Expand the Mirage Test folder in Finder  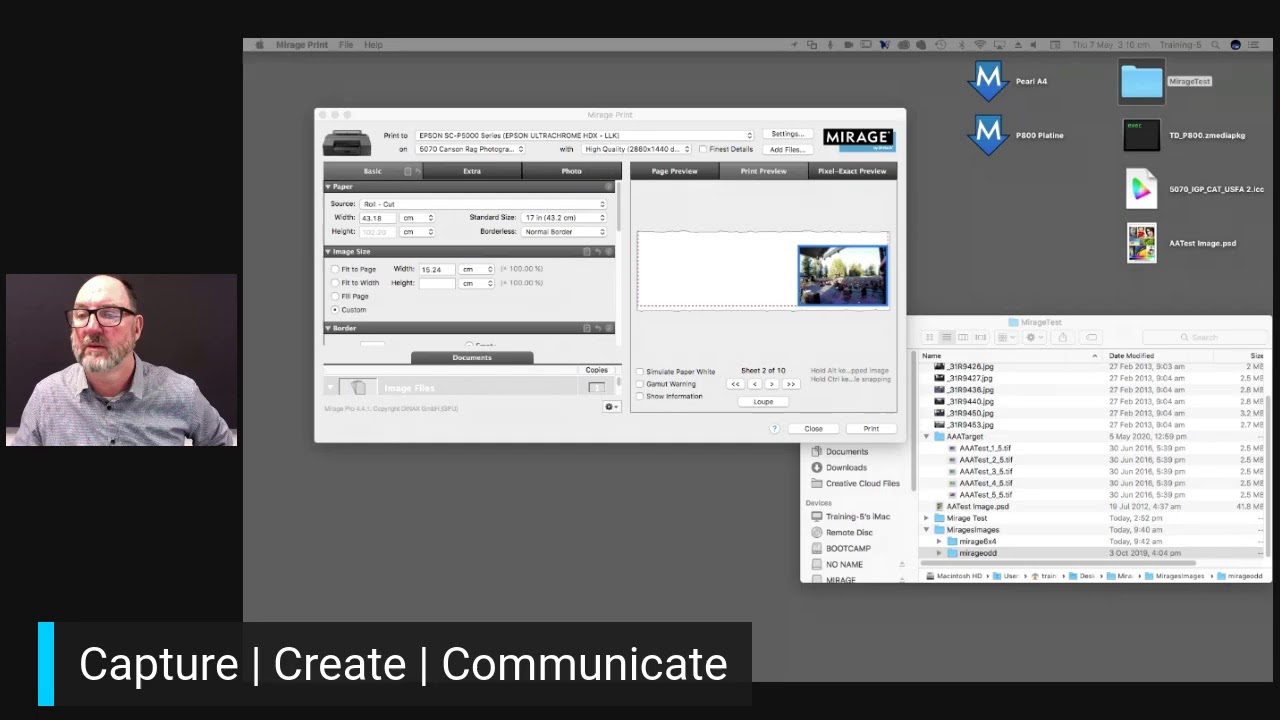pyautogui.click(x=927, y=518)
